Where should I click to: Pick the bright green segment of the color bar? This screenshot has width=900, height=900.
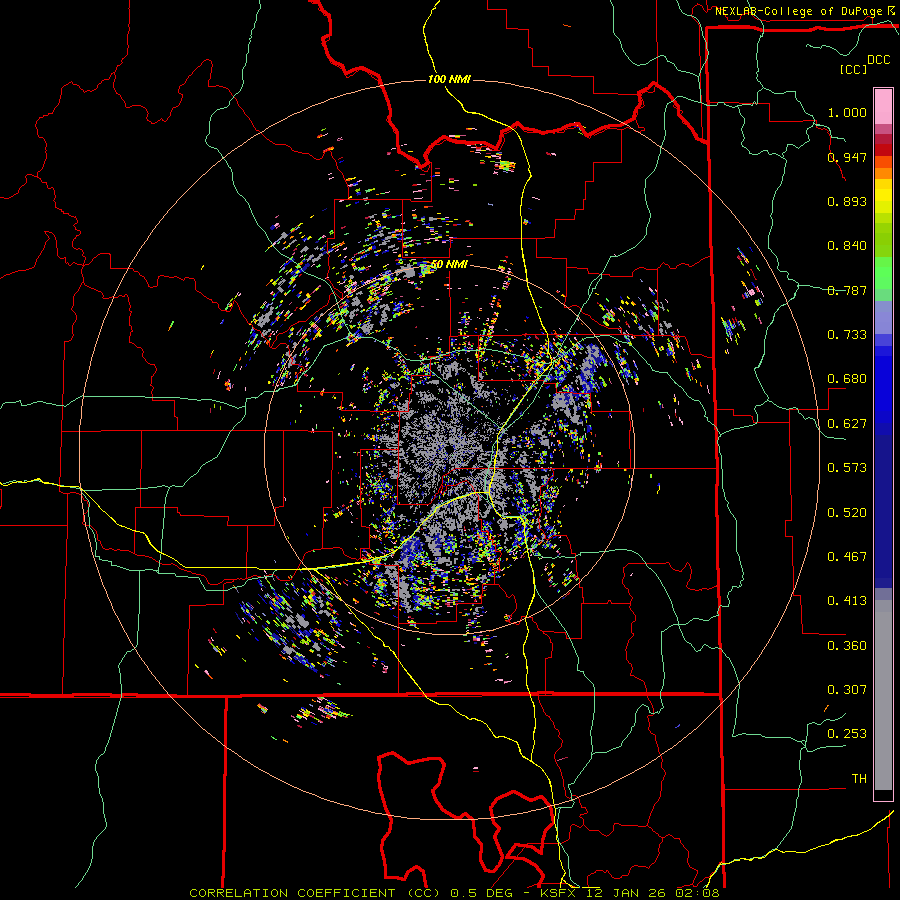[x=883, y=273]
